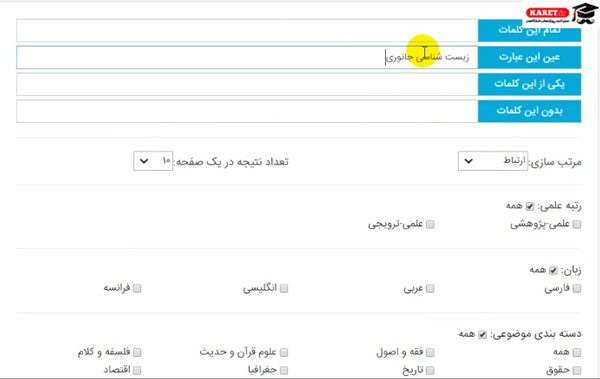Open the مرتب سازی dropdown showing ارتباط
The image size is (600, 379).
[493, 161]
